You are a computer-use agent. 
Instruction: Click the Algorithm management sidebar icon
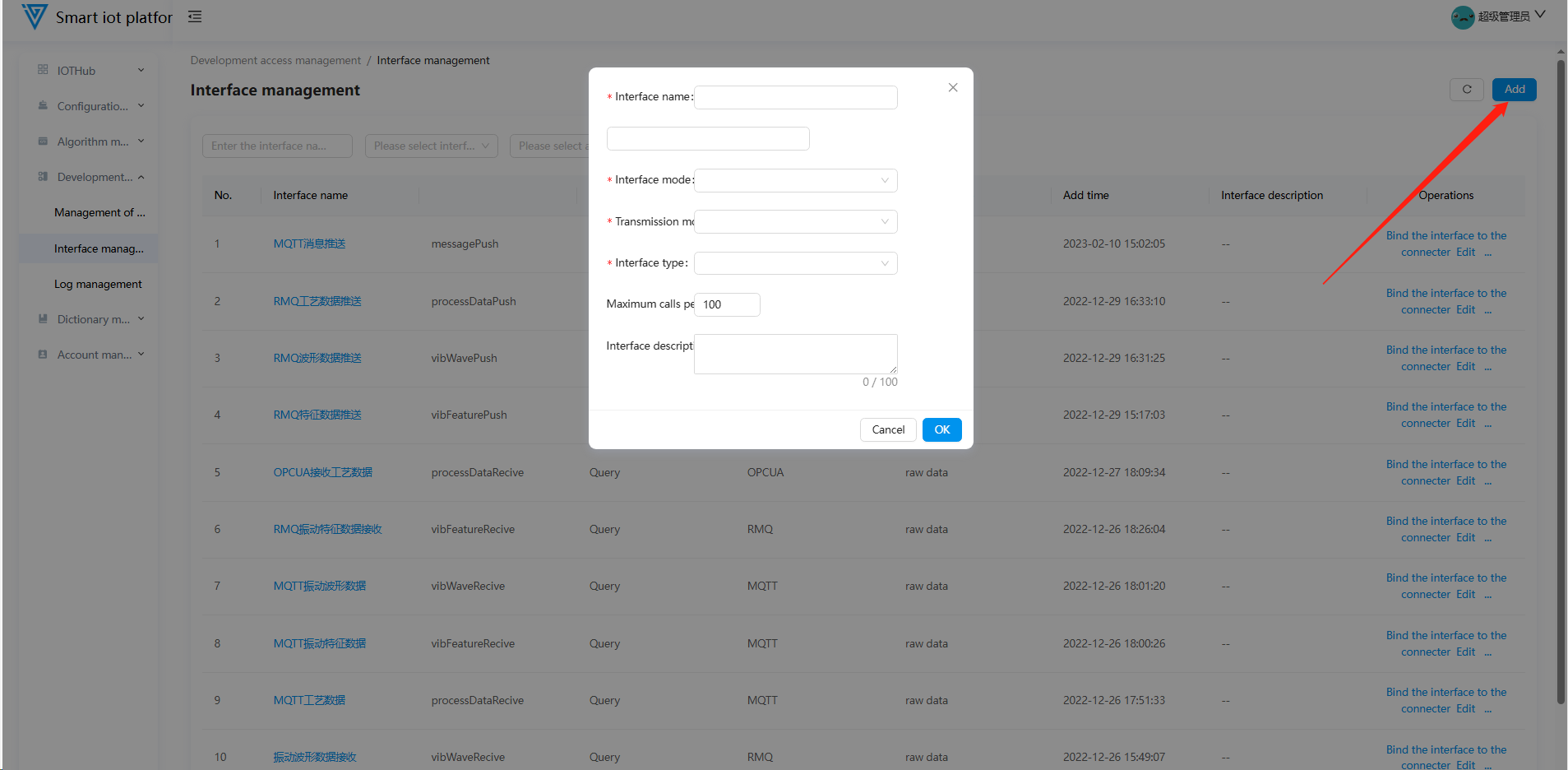(x=43, y=141)
